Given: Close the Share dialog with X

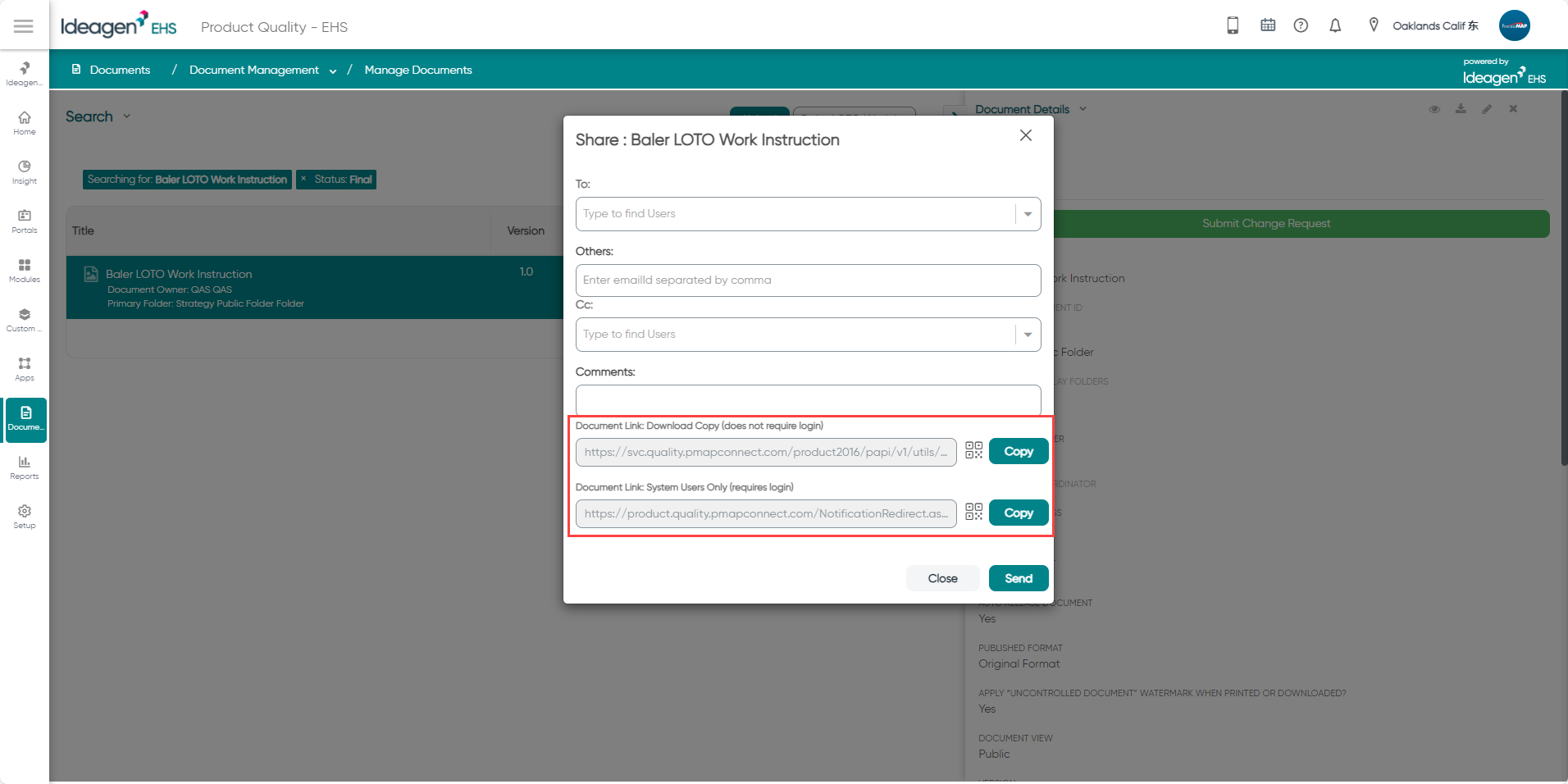Looking at the screenshot, I should pyautogui.click(x=1025, y=135).
